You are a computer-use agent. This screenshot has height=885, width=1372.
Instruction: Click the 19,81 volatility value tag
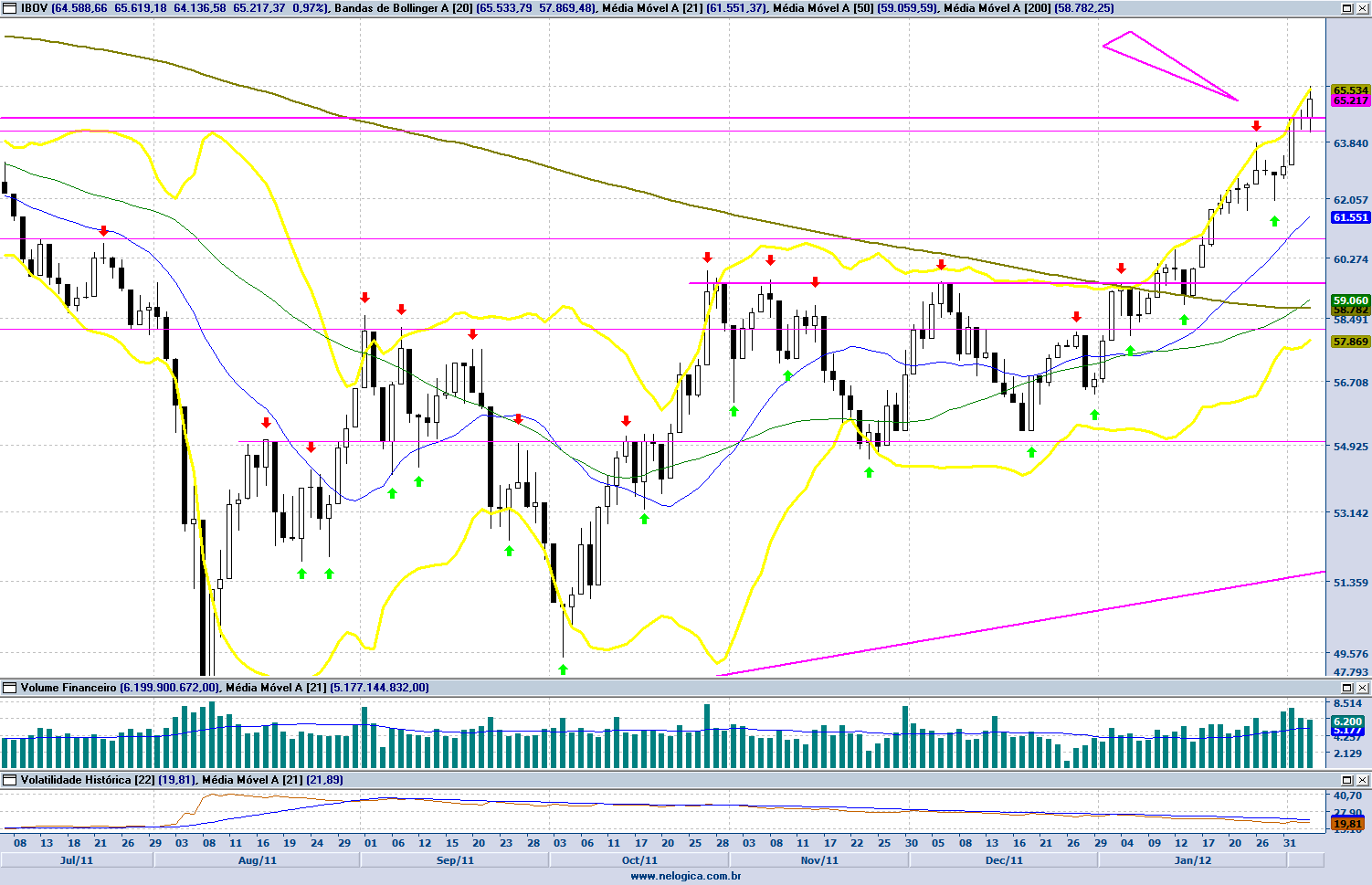pyautogui.click(x=1348, y=824)
